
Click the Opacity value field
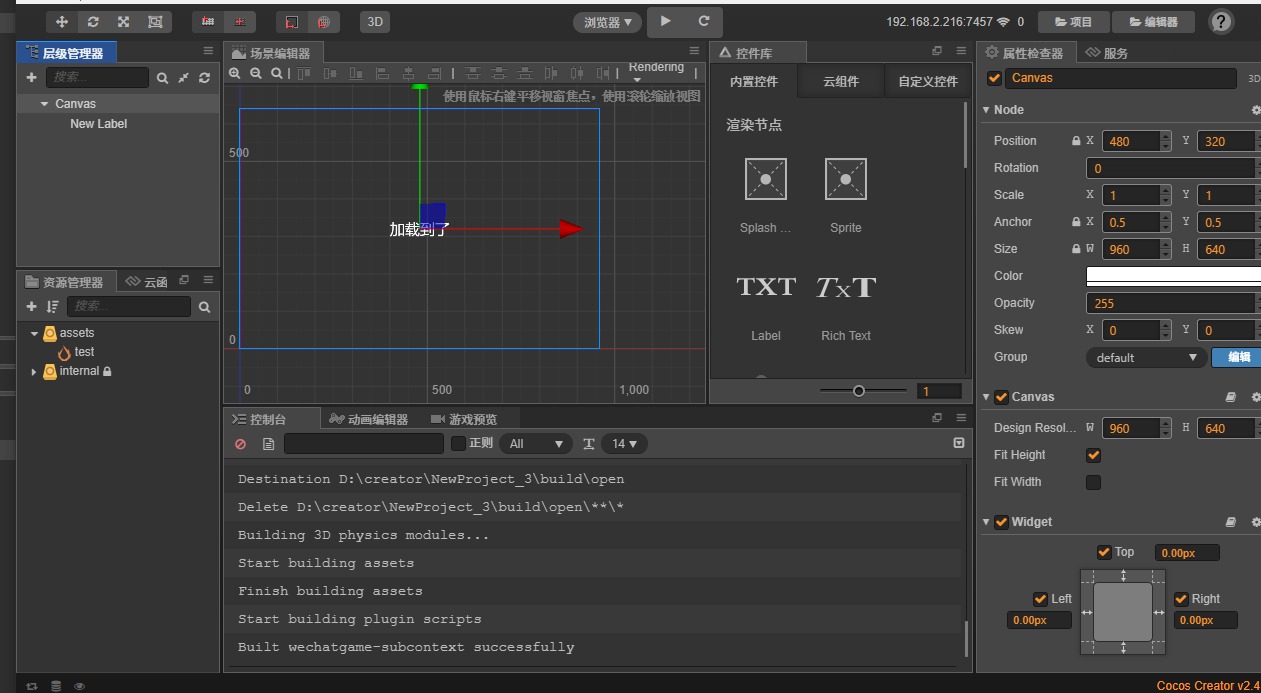1173,303
